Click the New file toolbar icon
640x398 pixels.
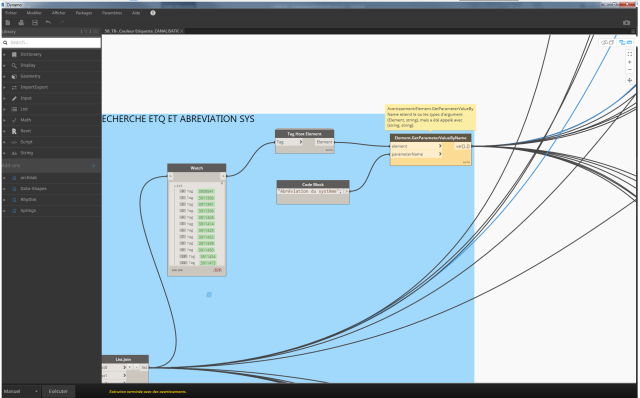coord(8,23)
